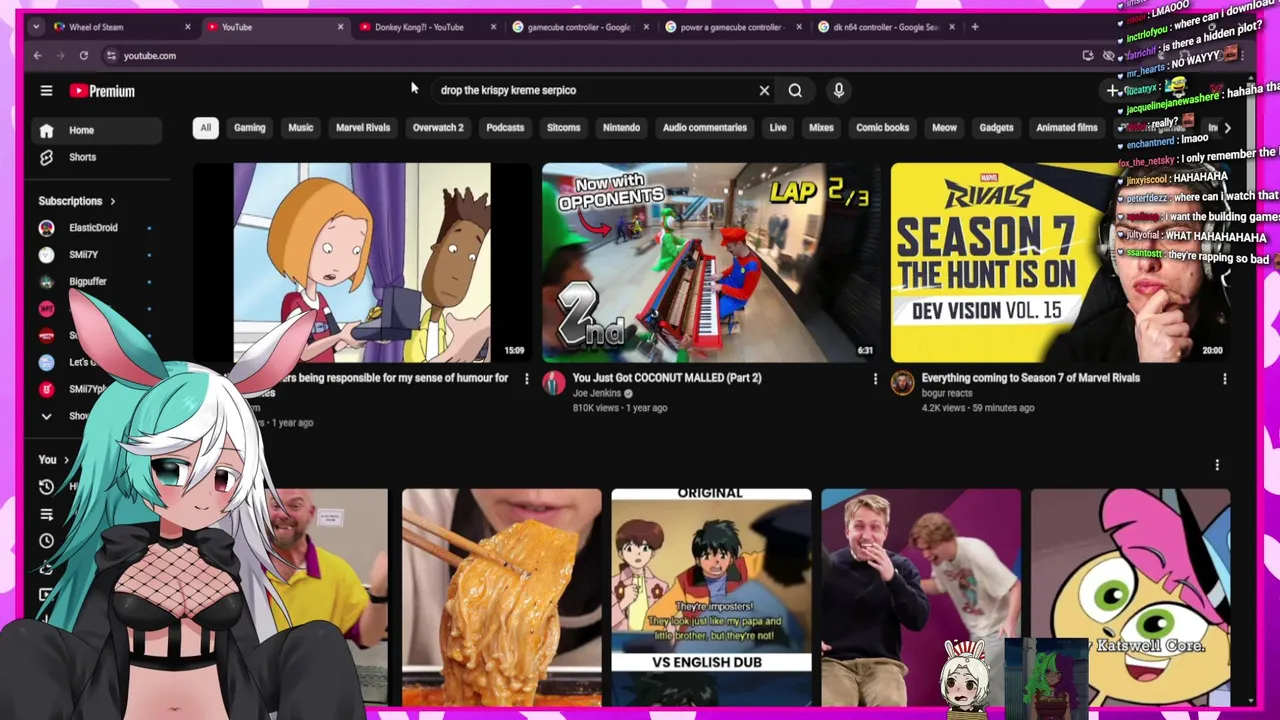Expand Show more under subscriptions
1280x720 pixels.
pos(46,416)
